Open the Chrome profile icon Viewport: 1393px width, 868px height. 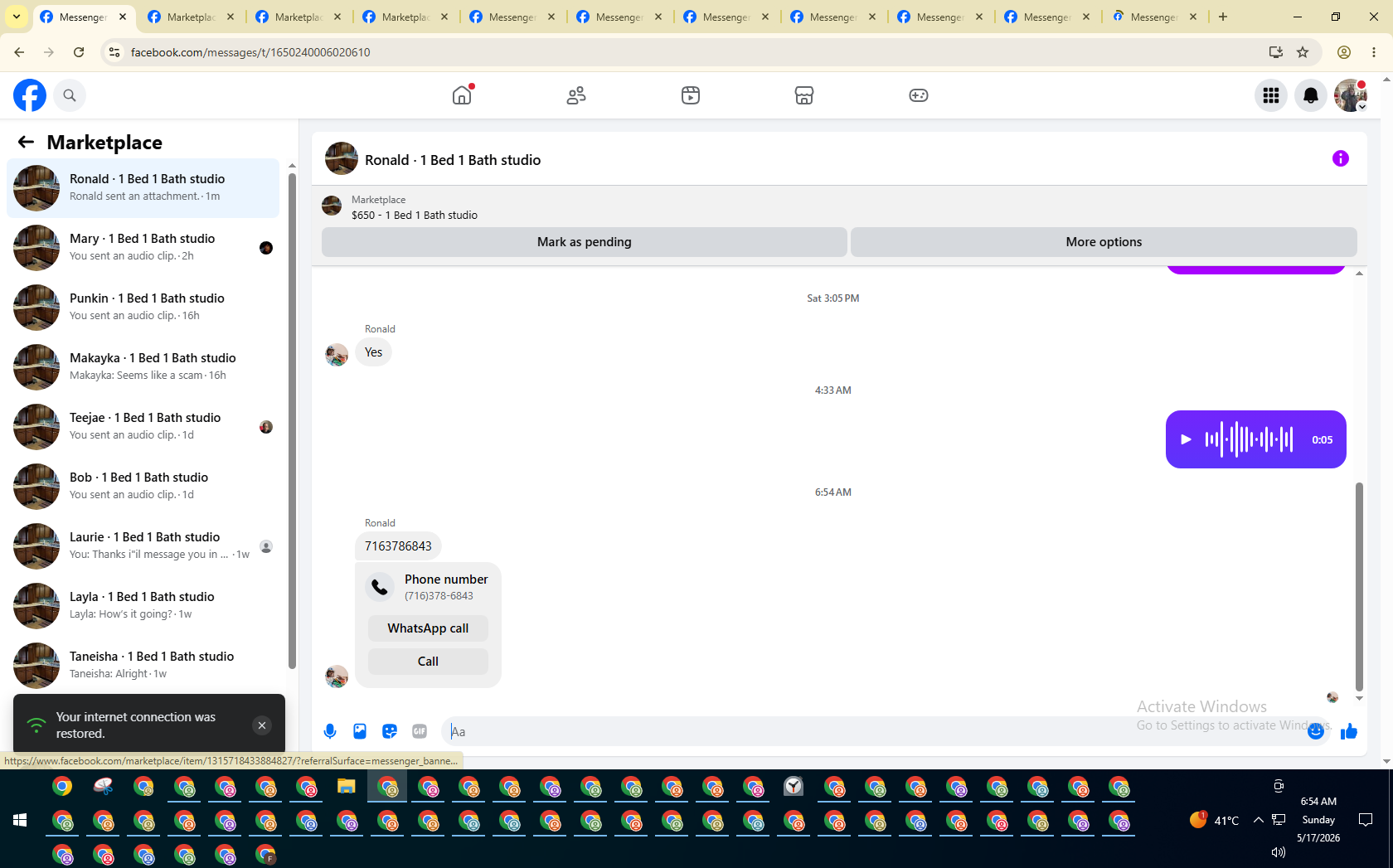pos(1344,52)
